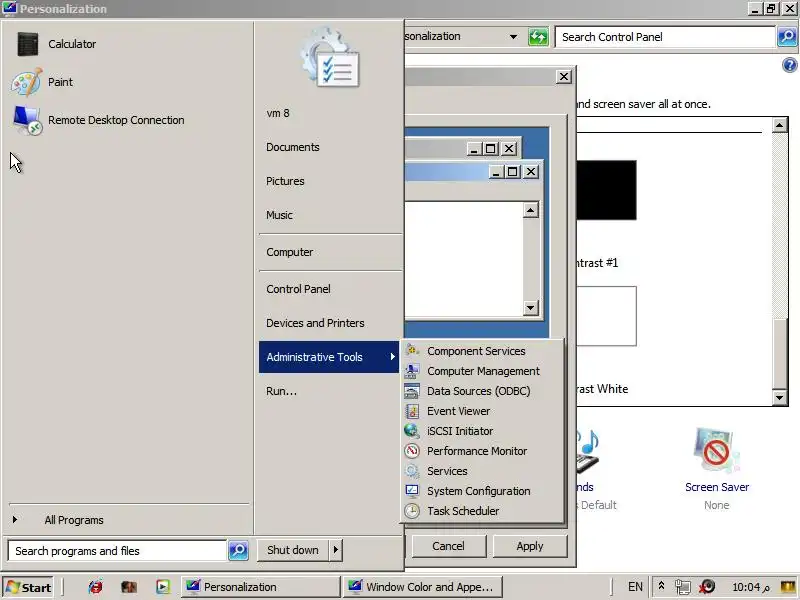The height and width of the screenshot is (600, 800).
Task: Expand All Programs list
Action: (73, 520)
